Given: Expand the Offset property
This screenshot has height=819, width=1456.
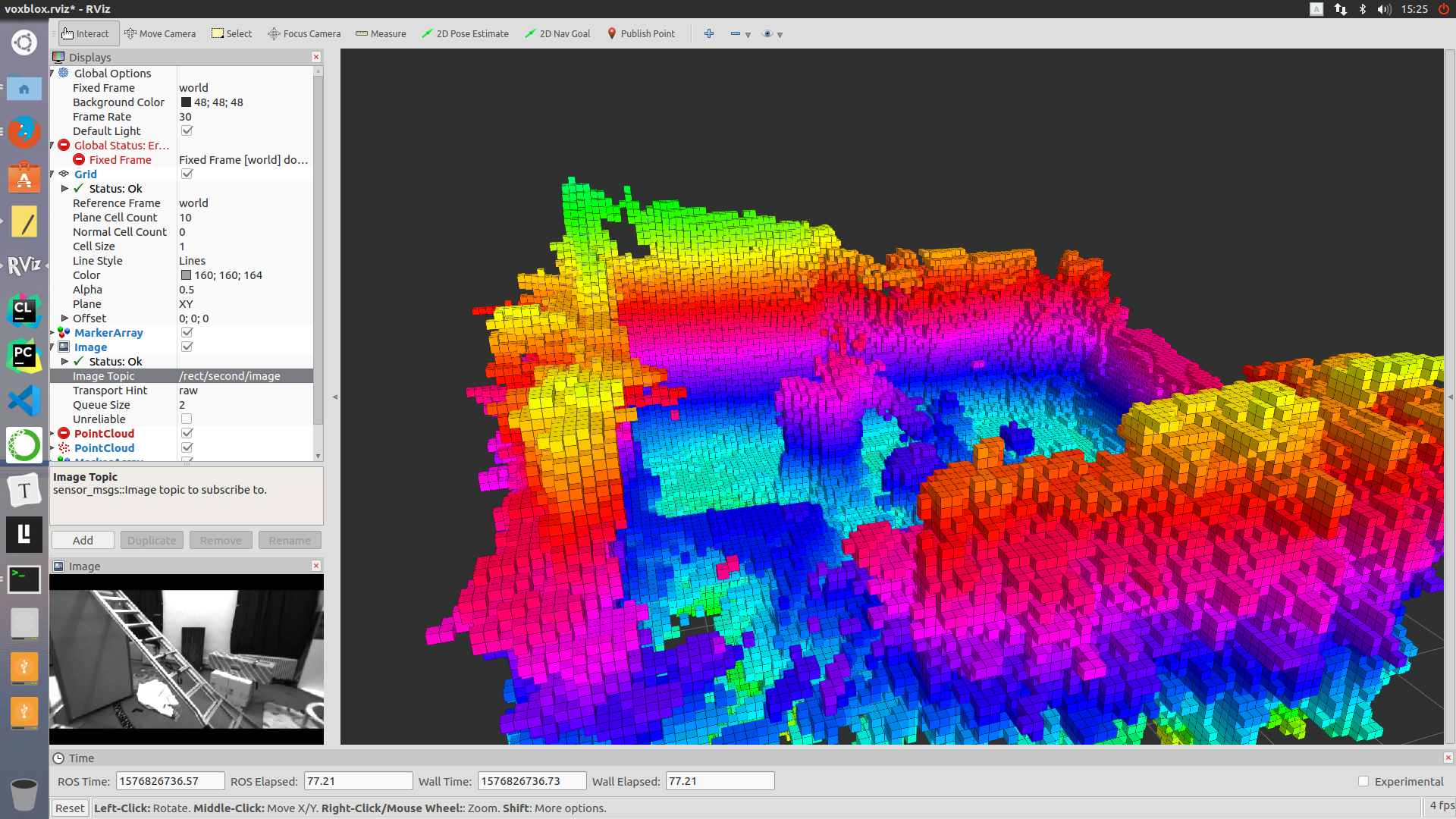Looking at the screenshot, I should tap(64, 318).
